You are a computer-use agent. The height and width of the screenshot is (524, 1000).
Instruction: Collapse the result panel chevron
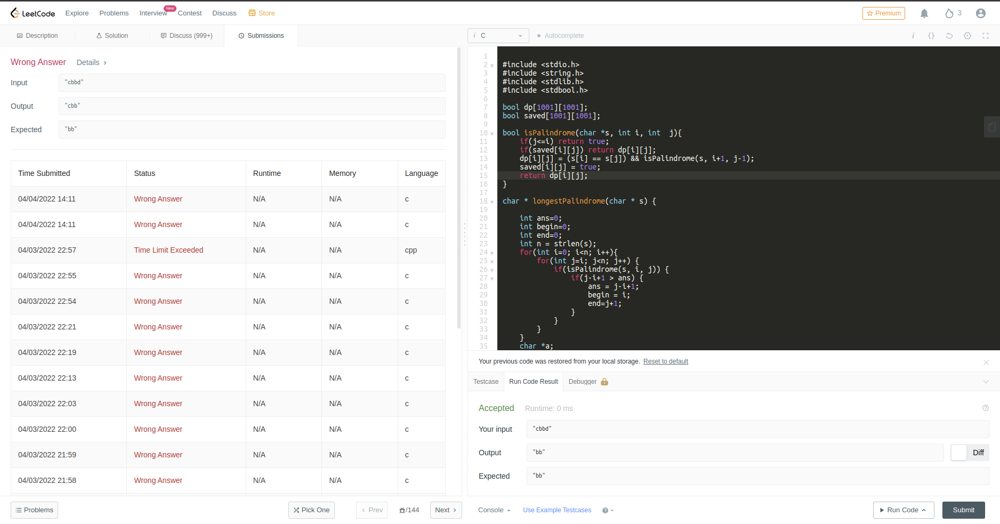986,382
